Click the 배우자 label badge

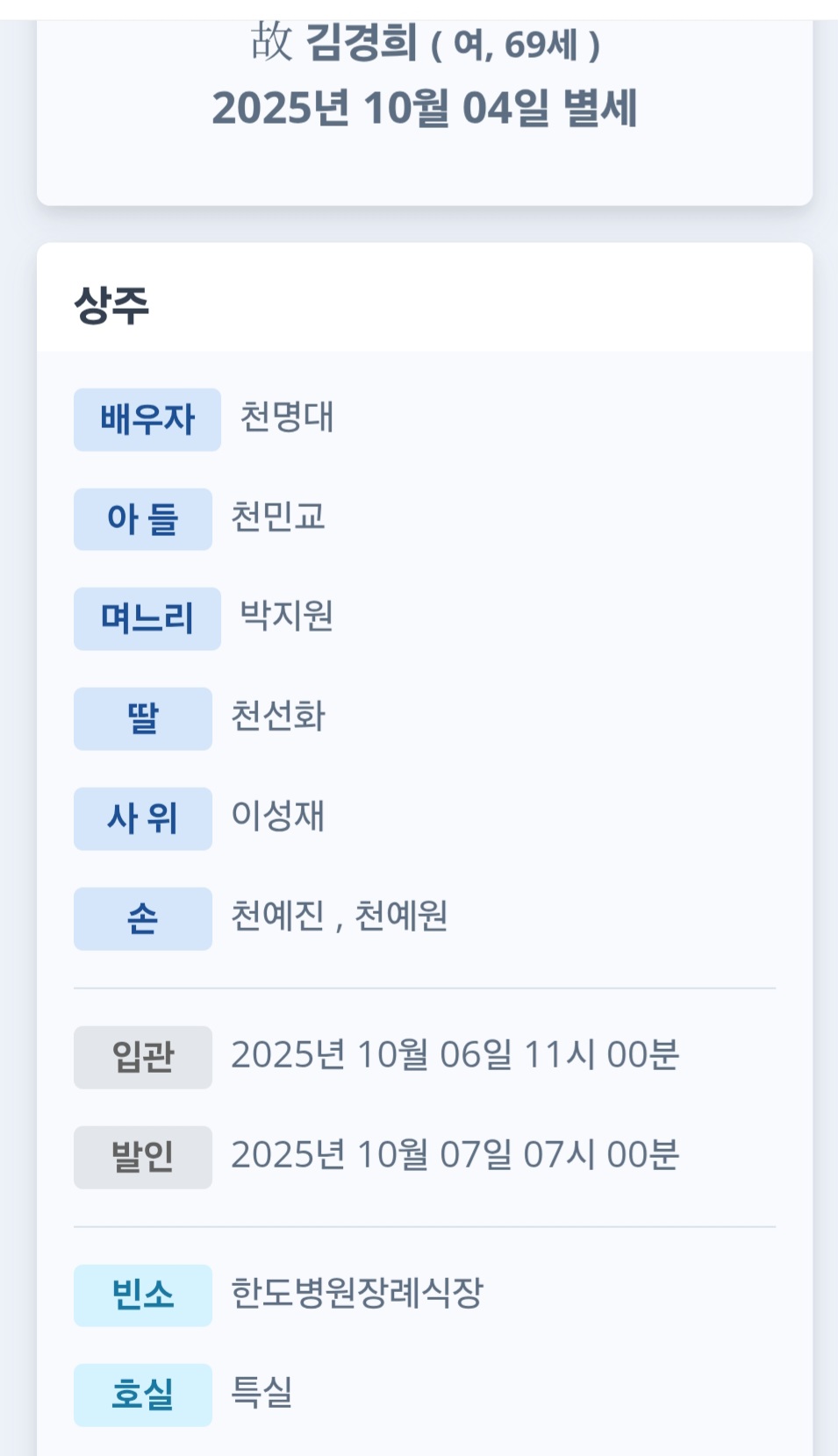coord(147,419)
